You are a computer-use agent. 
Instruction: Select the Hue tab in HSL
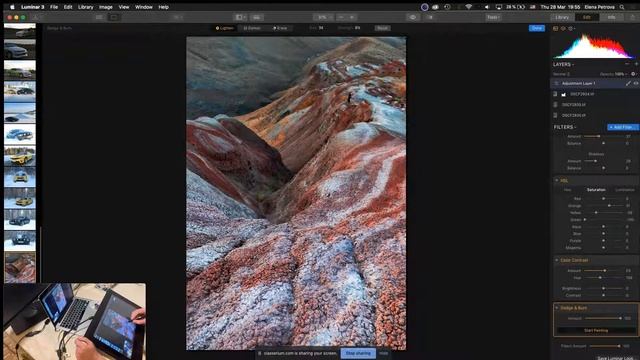(x=567, y=190)
